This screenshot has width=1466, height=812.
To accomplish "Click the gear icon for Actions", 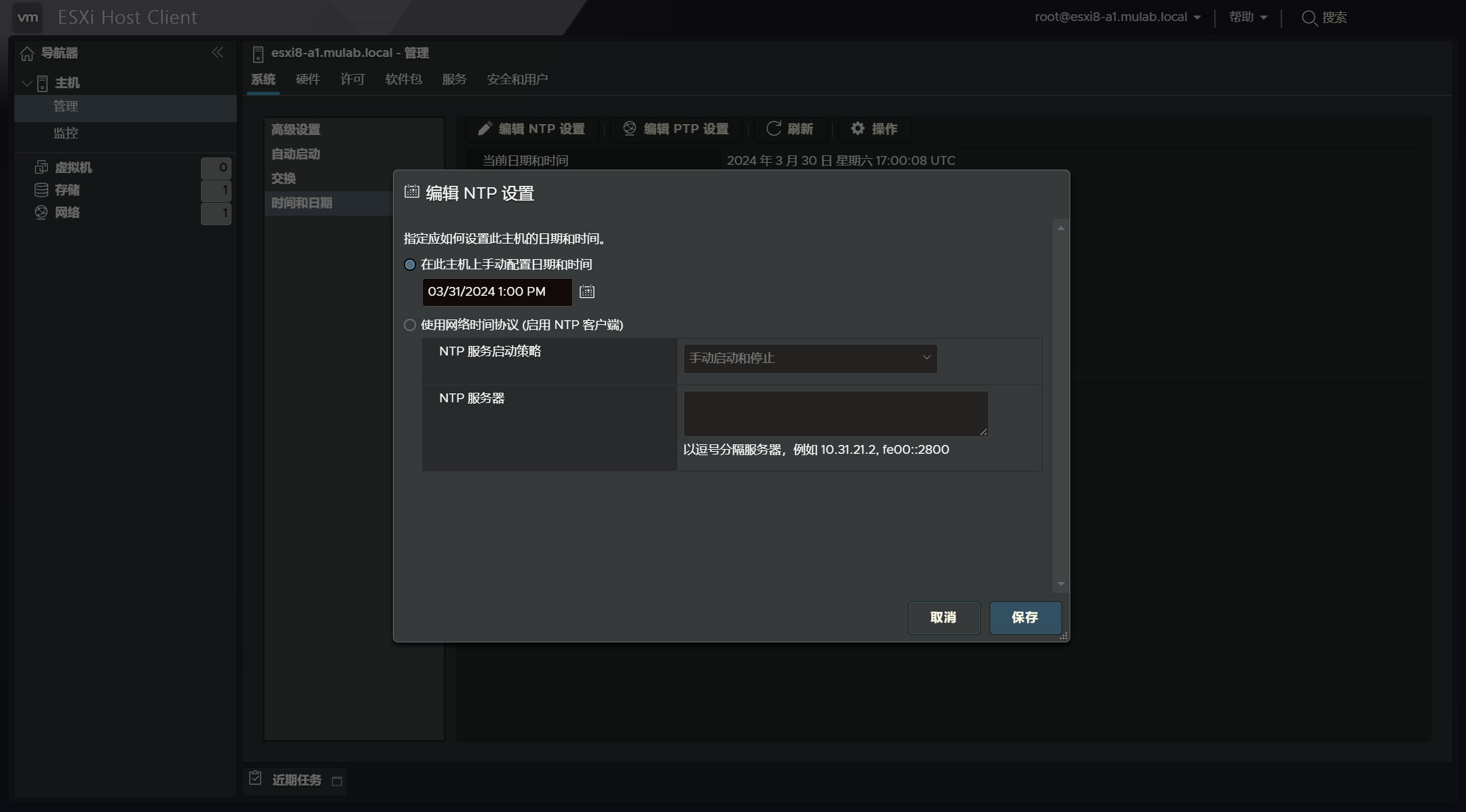I will [x=858, y=128].
